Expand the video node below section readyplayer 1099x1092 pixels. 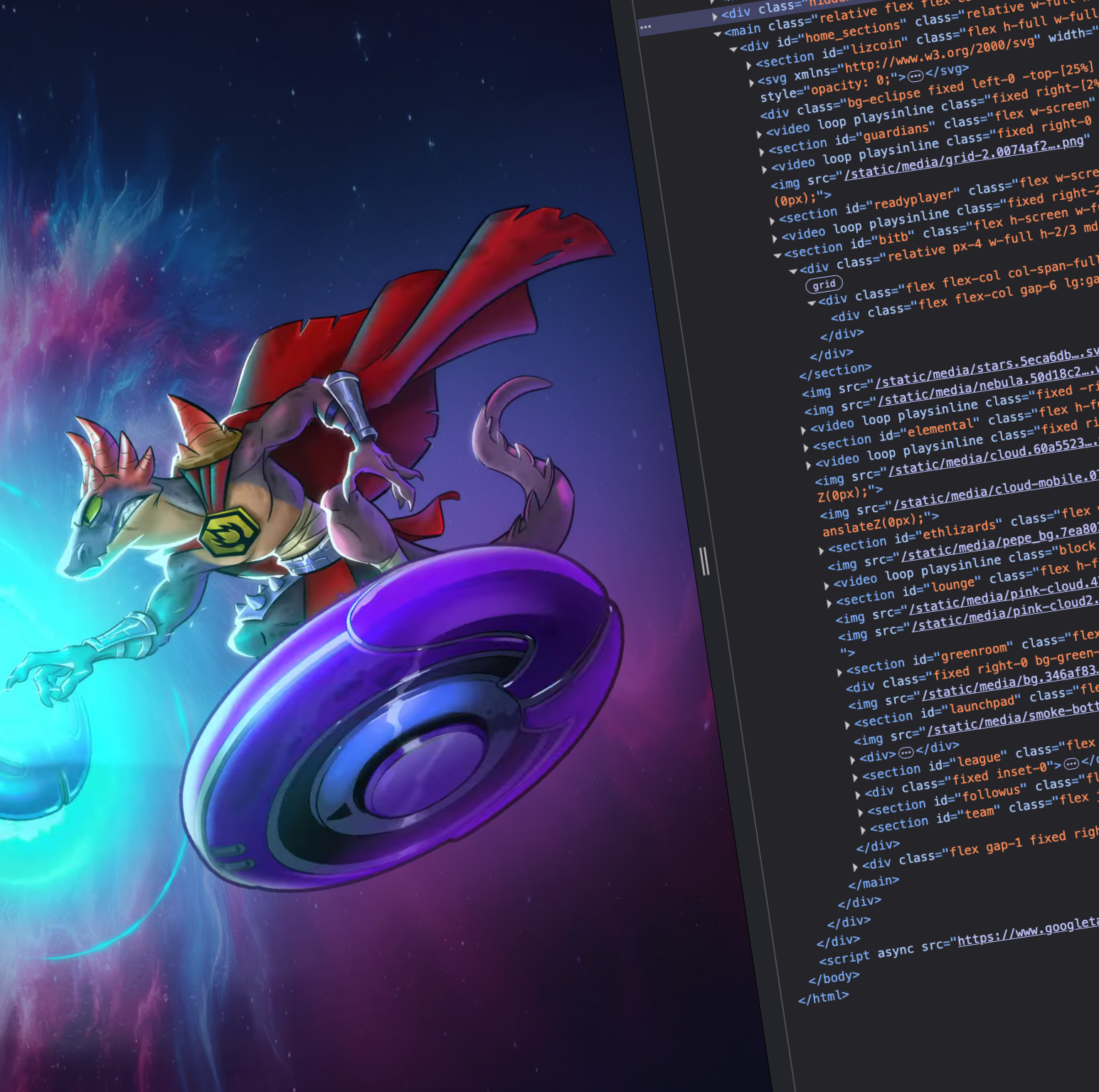(x=775, y=238)
